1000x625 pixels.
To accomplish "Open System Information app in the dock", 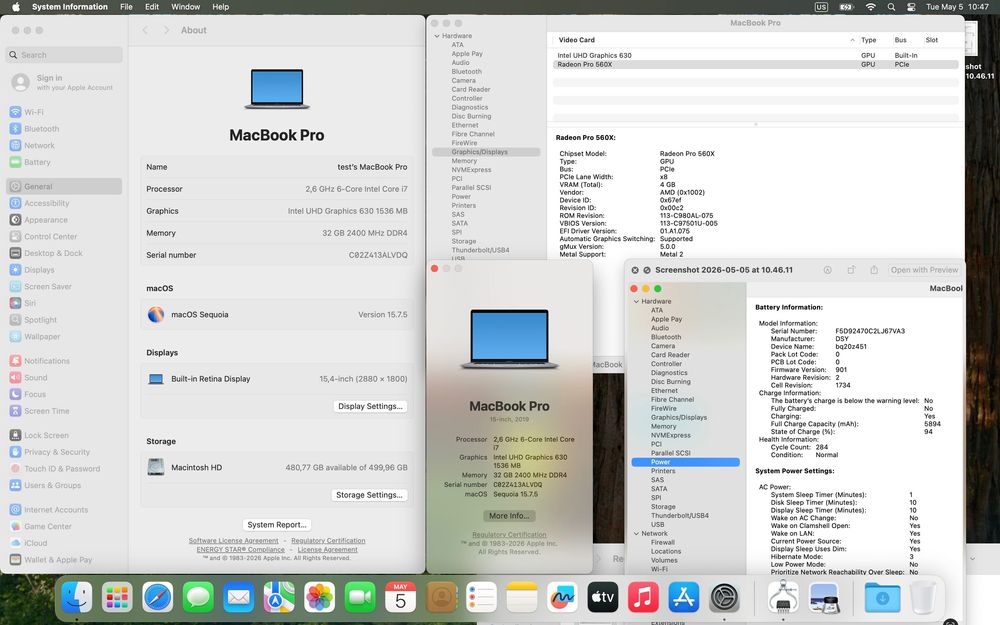I will [784, 598].
